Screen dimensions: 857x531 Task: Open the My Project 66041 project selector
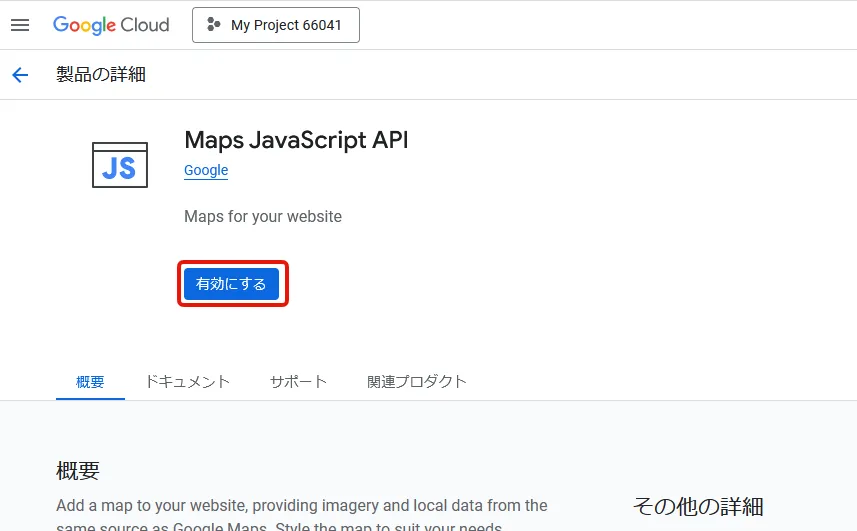[276, 25]
